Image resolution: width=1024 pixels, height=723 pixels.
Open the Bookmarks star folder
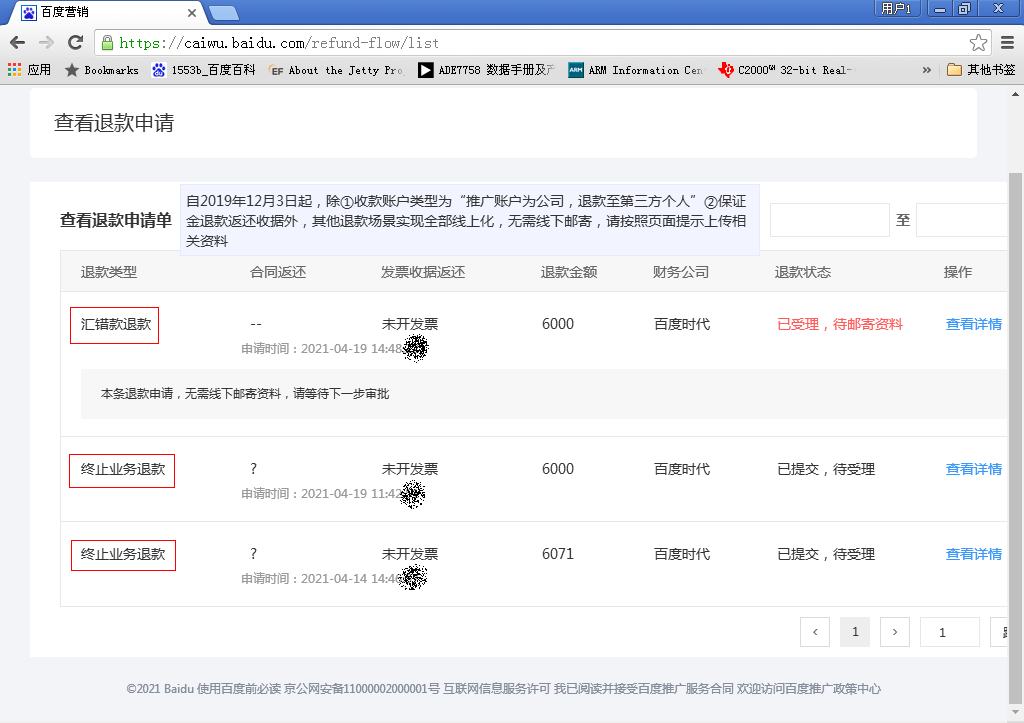(101, 70)
